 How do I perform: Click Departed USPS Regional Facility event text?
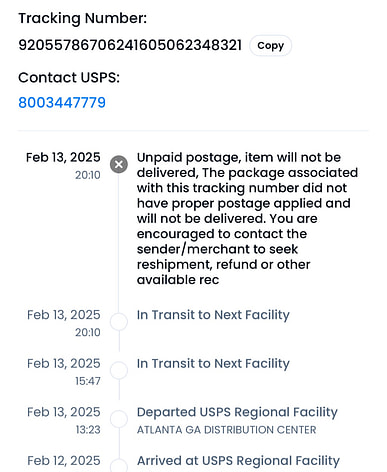point(237,412)
